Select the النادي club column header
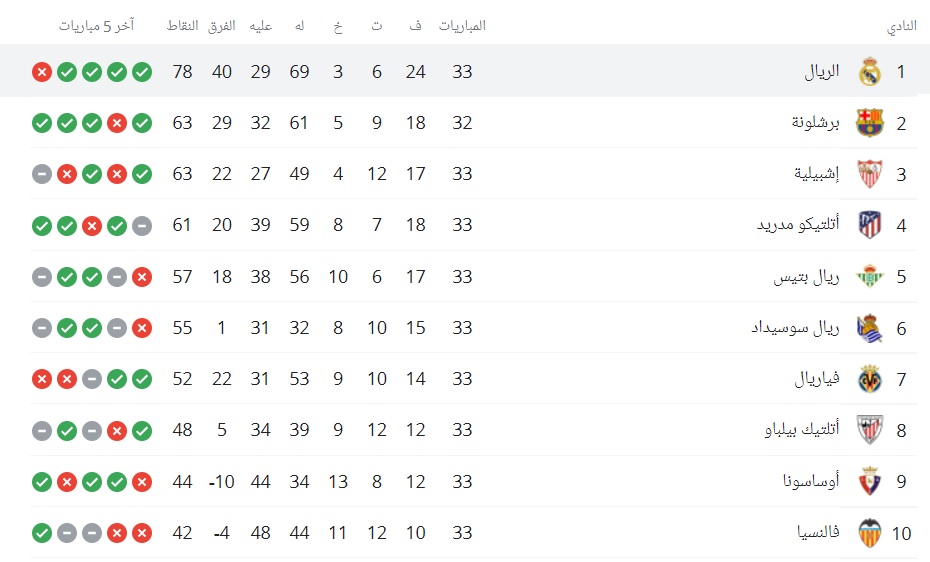This screenshot has width=930, height=562. click(x=902, y=26)
